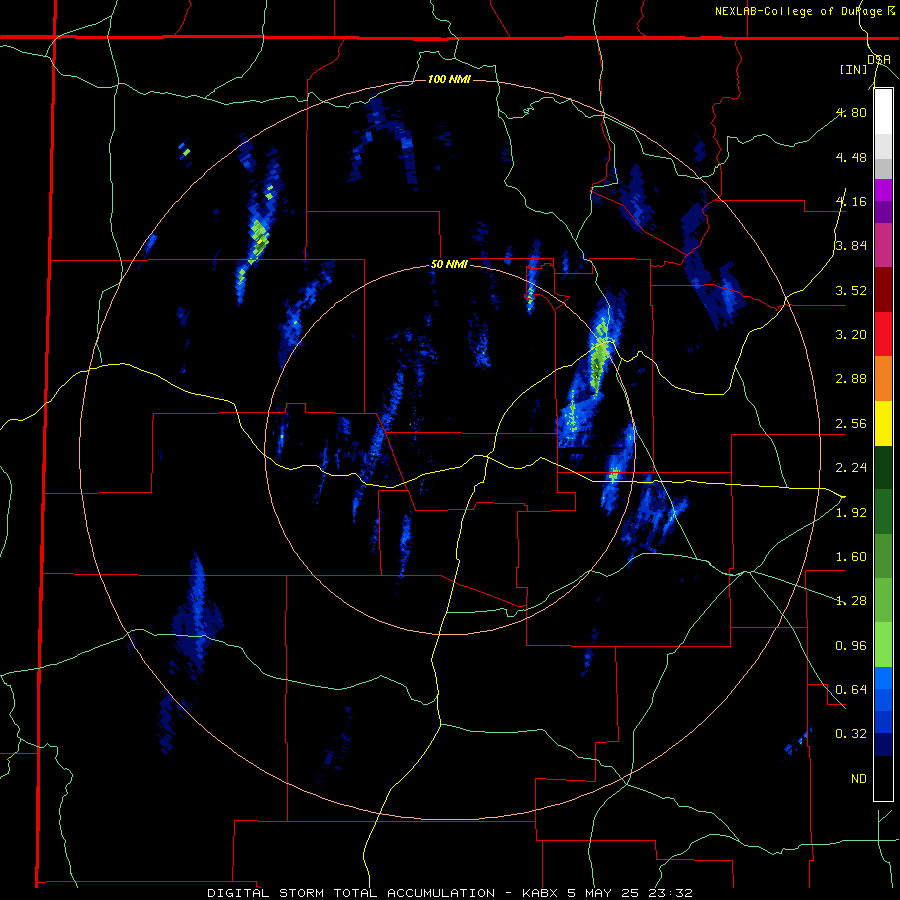Pick the bright red swatch in the scale
Viewport: 900px width, 900px height.
883,335
